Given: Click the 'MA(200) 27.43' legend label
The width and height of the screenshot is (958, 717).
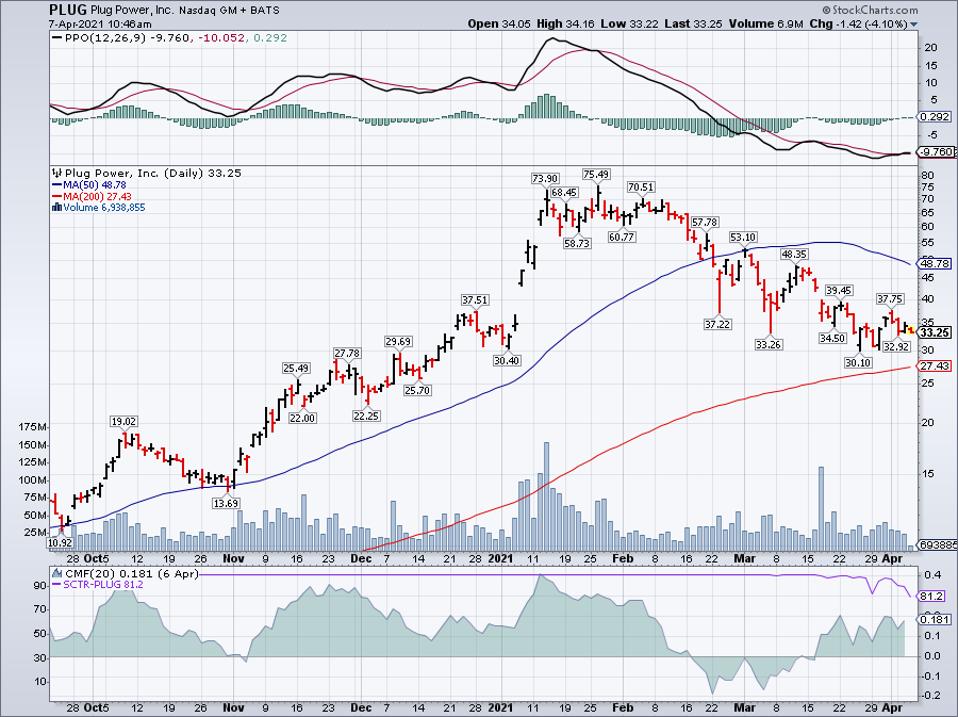Looking at the screenshot, I should coord(97,197).
